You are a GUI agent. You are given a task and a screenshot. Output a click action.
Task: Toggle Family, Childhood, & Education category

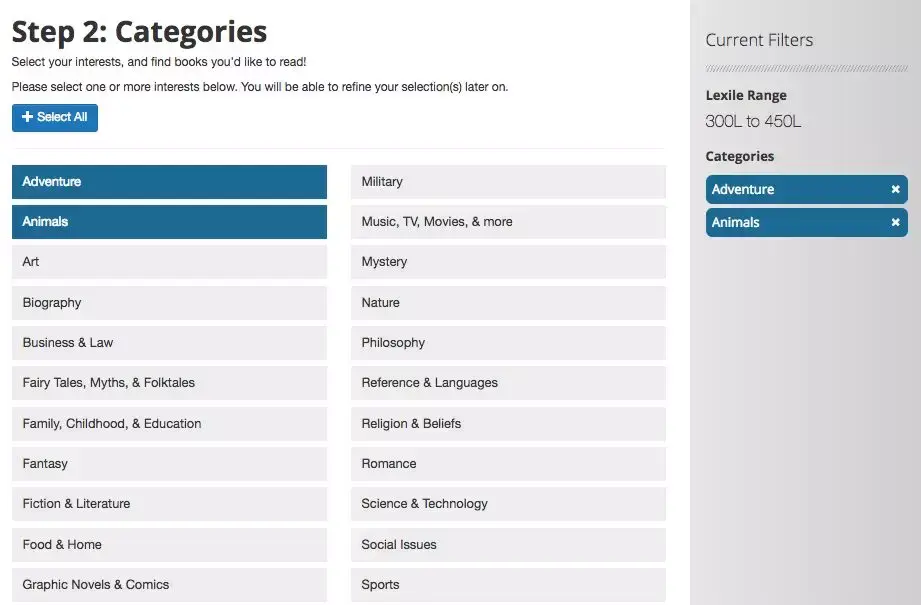tap(169, 424)
